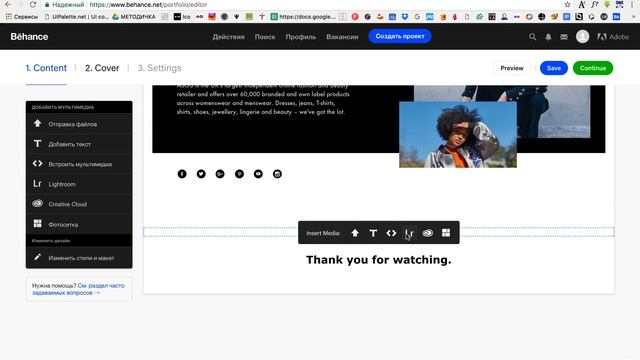Click the Google Plus social icon
Viewport: 640px width, 360px height.
pos(220,174)
